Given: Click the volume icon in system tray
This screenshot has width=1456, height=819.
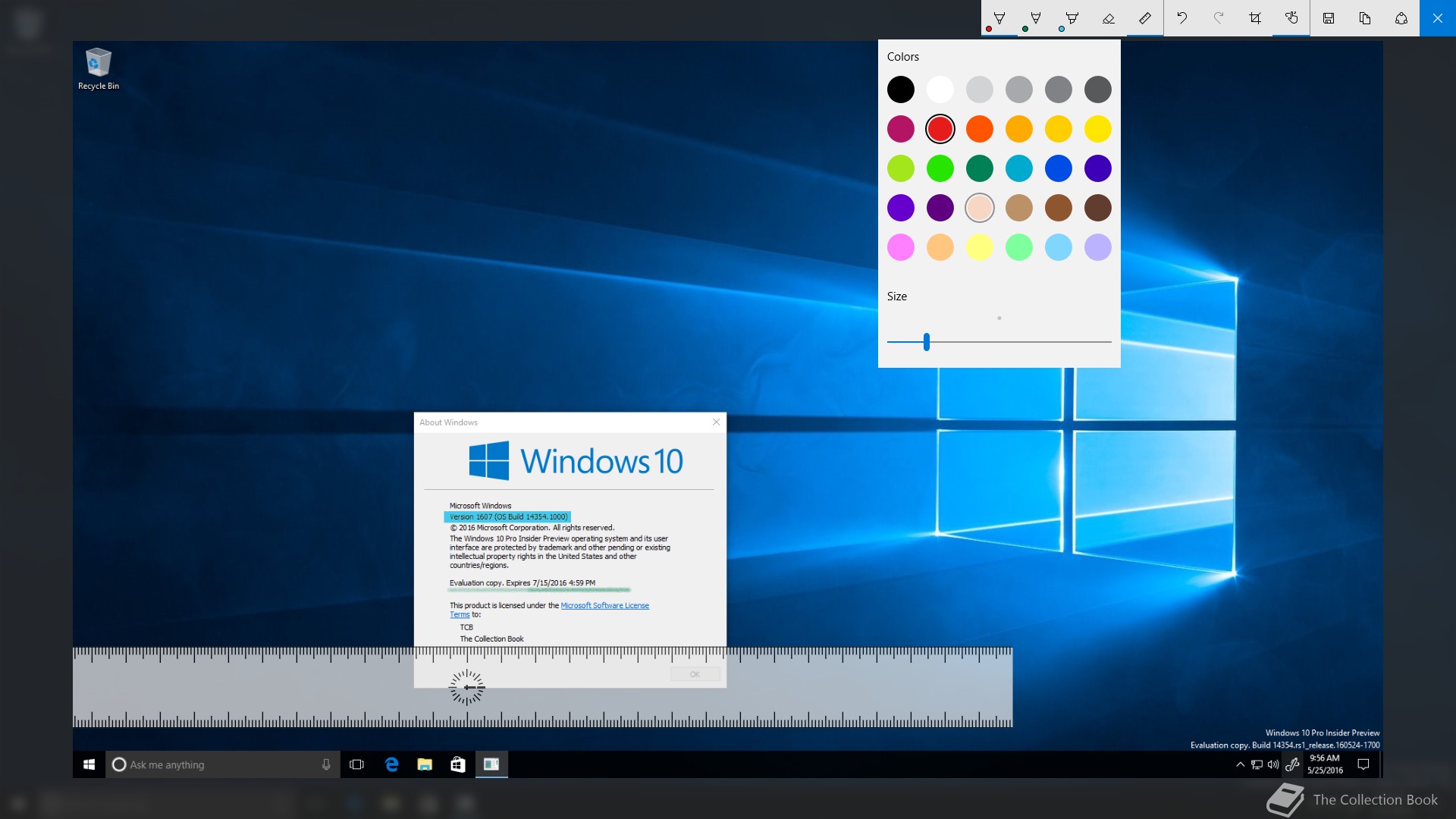Looking at the screenshot, I should [x=1273, y=764].
